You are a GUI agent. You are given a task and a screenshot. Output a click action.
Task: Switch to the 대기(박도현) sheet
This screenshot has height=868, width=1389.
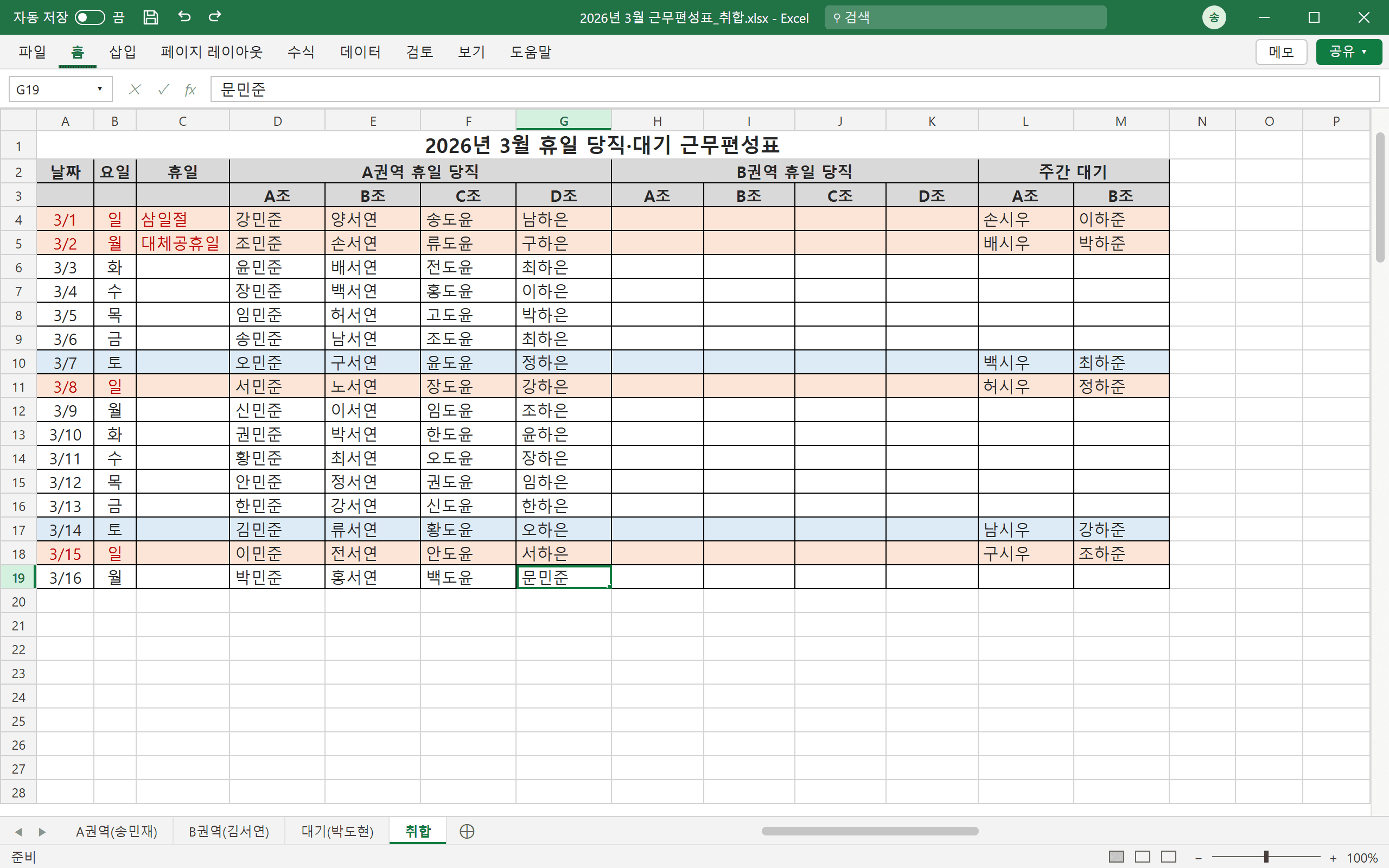[x=337, y=831]
